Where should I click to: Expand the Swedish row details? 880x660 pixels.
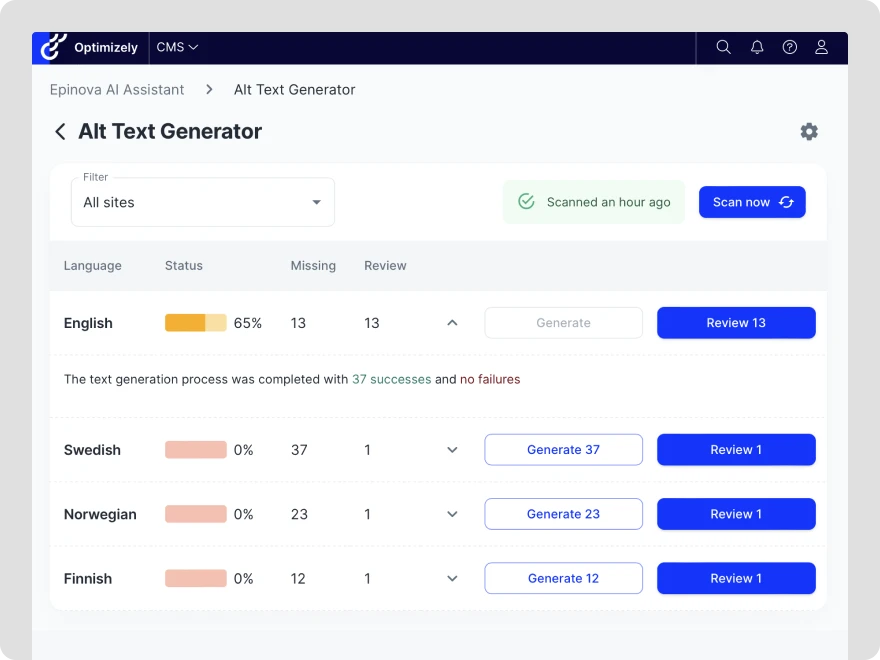pos(452,450)
